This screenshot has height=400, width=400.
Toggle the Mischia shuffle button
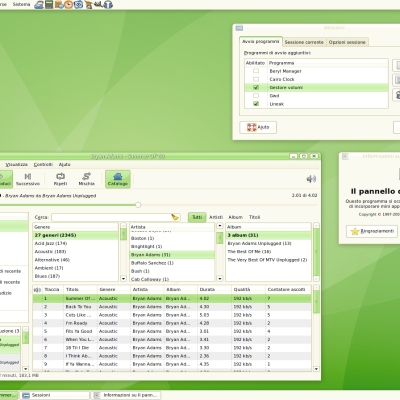pyautogui.click(x=86, y=179)
